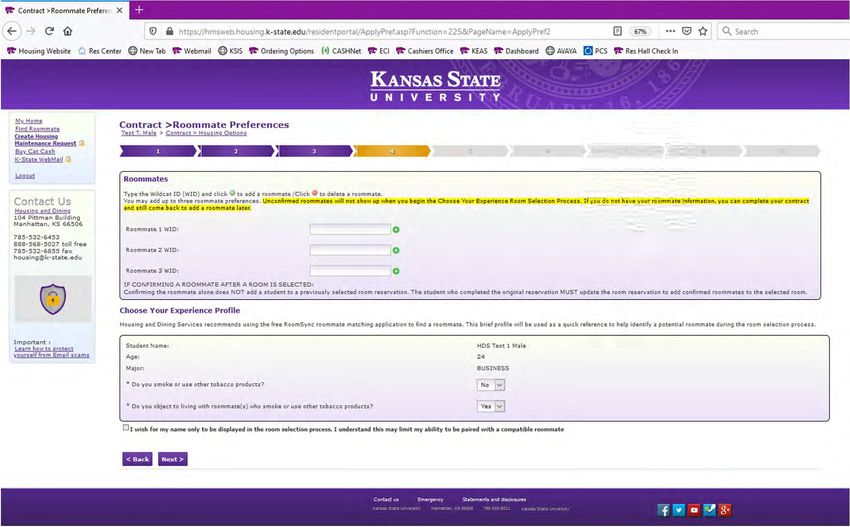Open the Res Hall Check In bookmark
850x527 pixels.
coord(646,51)
